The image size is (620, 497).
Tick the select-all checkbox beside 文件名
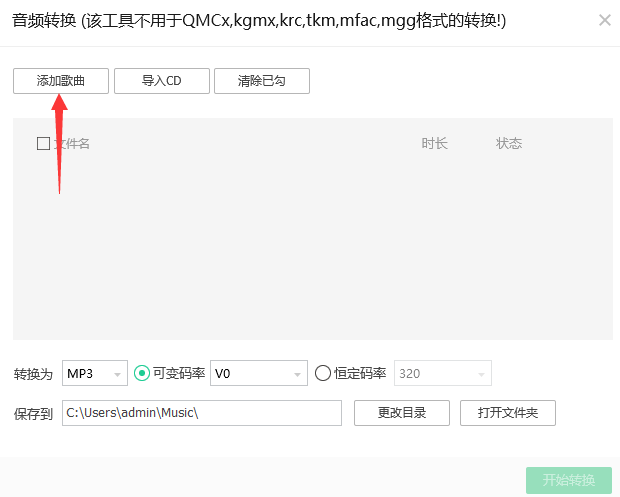pyautogui.click(x=43, y=144)
